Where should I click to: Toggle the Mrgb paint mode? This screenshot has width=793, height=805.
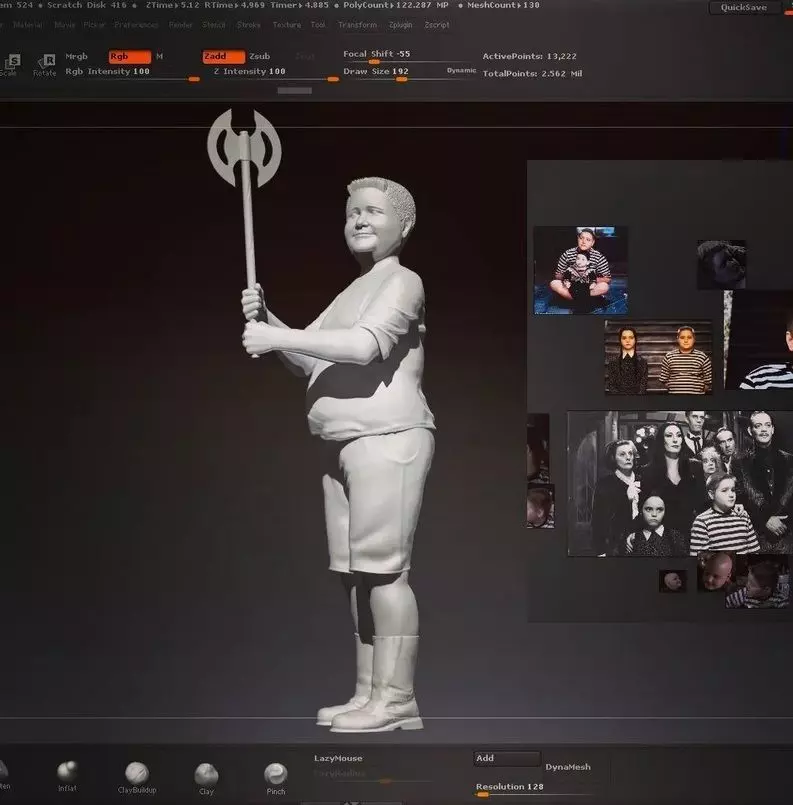click(x=76, y=56)
